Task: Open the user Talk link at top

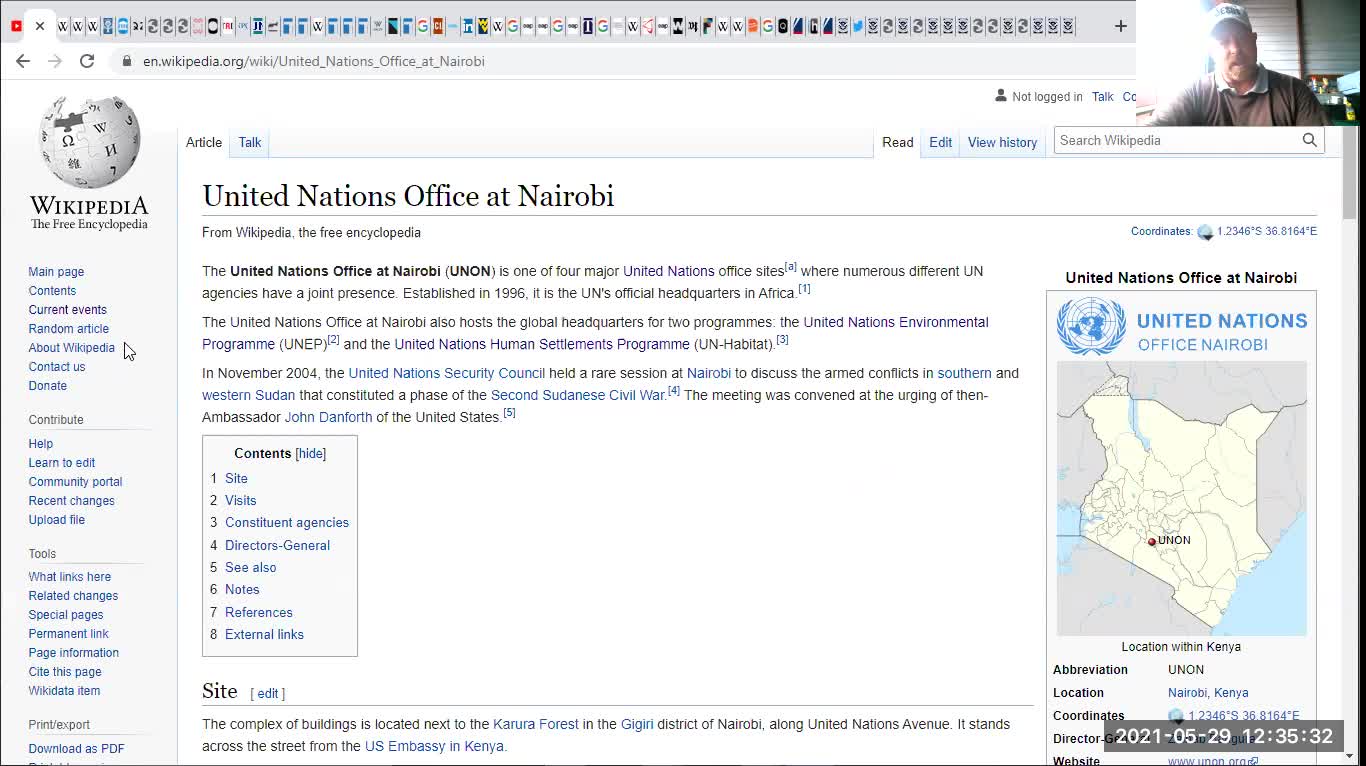Action: click(x=1102, y=97)
